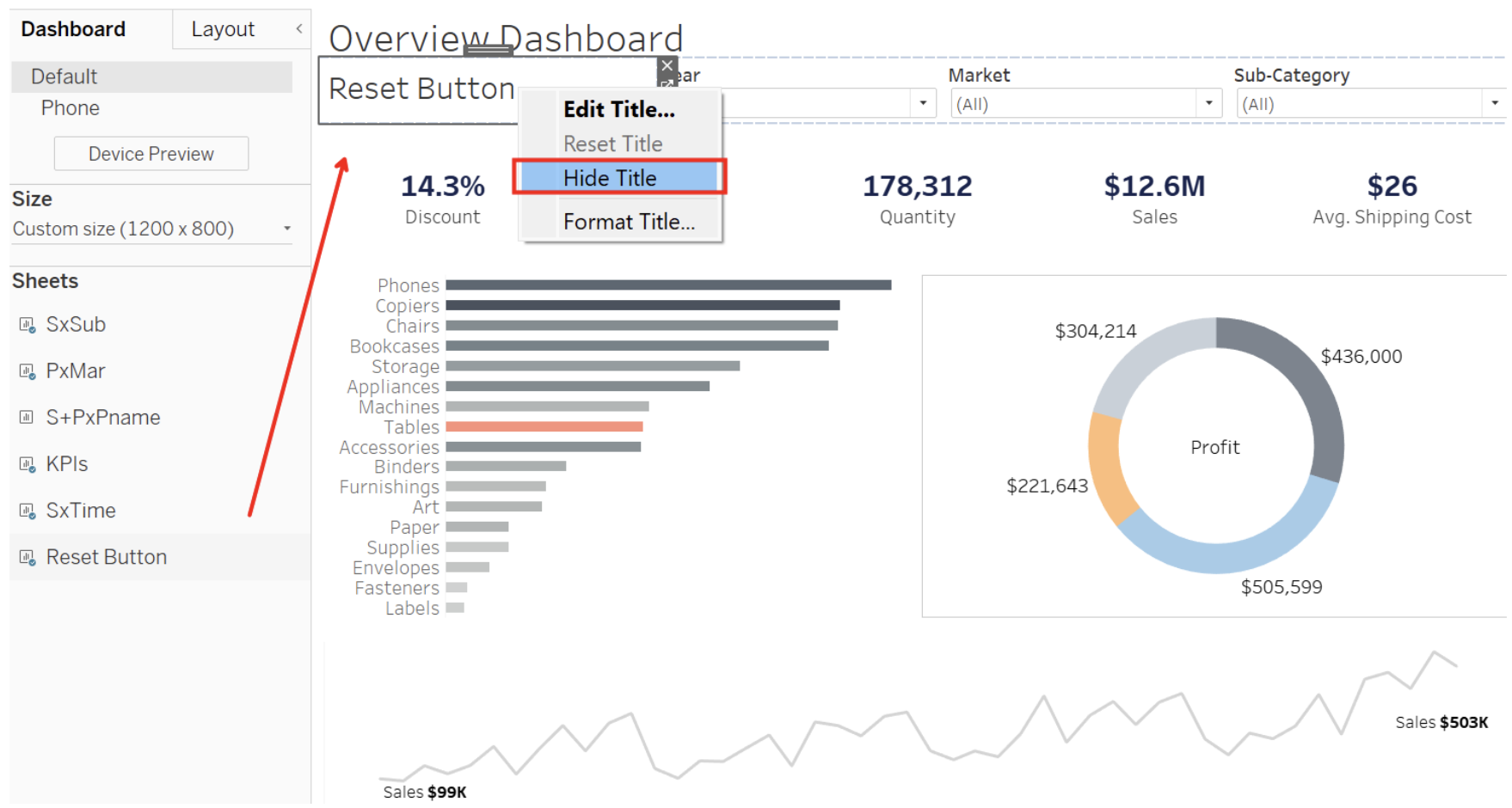Open the Sub-Category filter dropdown
Viewport: 1512px width, 808px height.
1495,102
